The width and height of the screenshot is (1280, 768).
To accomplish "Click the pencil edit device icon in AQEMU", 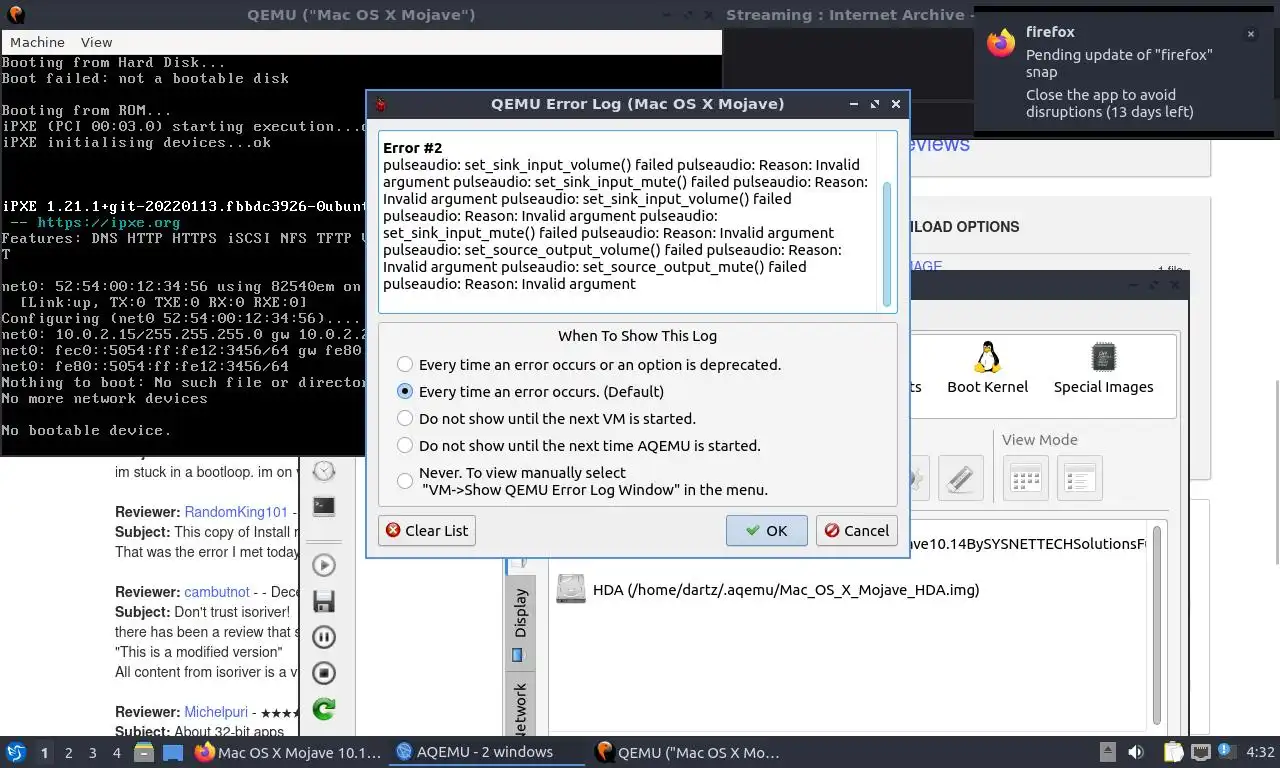I will tap(960, 478).
